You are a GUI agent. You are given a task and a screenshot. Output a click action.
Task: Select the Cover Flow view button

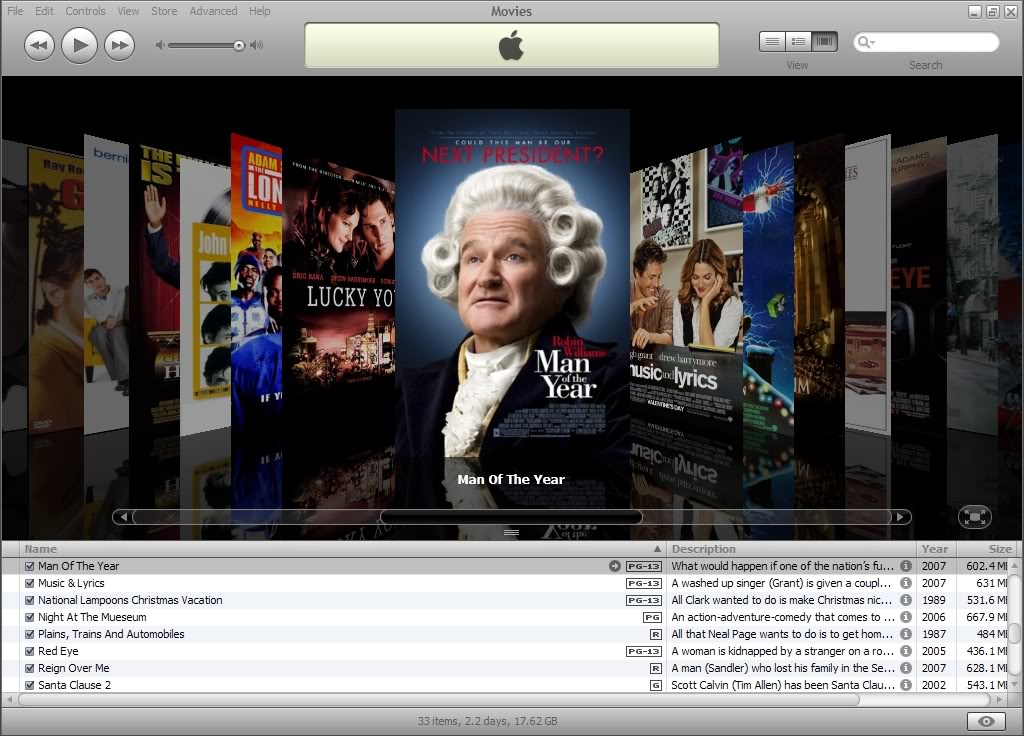click(824, 42)
